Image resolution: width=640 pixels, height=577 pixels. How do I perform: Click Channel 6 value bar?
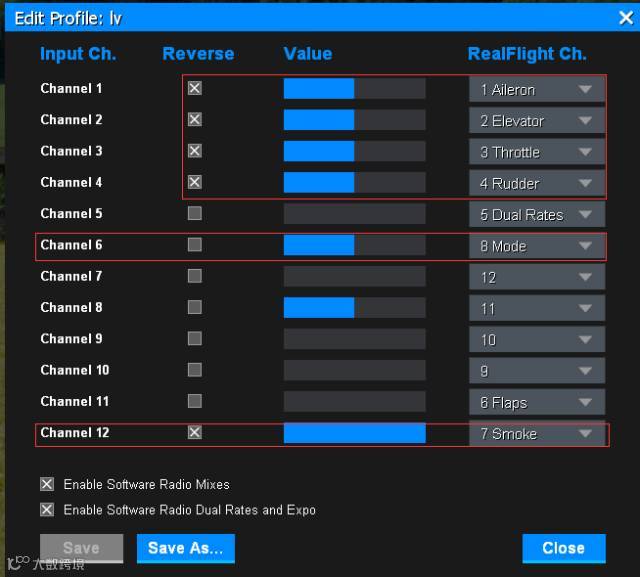click(354, 245)
